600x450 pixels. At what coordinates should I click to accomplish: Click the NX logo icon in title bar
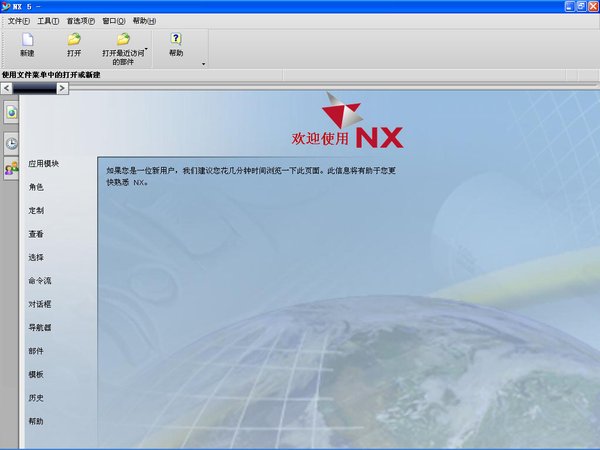tap(6, 6)
